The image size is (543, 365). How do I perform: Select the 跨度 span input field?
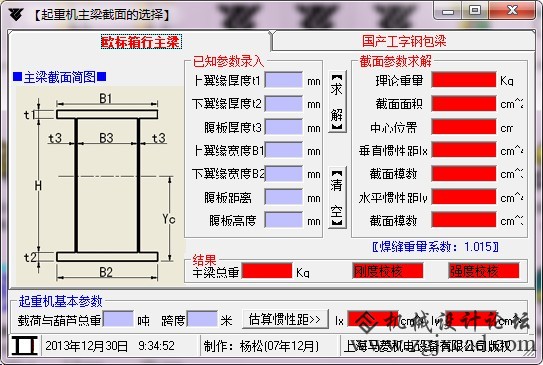(203, 319)
